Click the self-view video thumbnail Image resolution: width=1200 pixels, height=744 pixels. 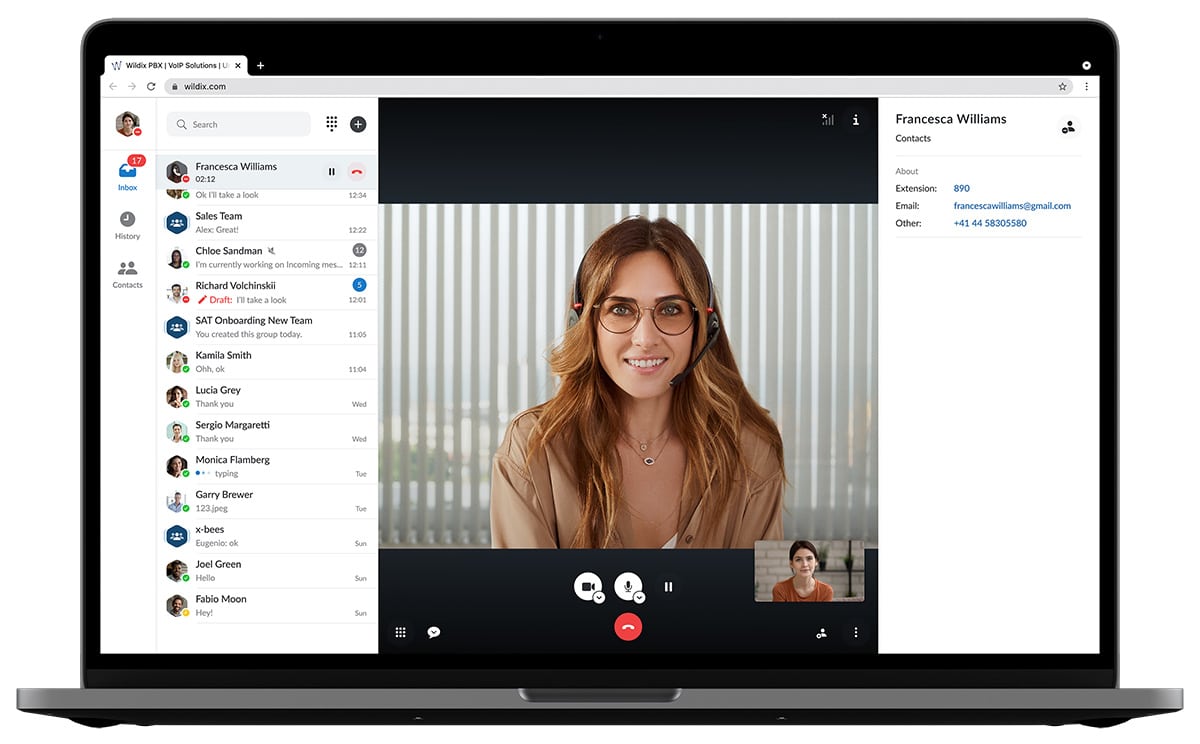point(809,571)
